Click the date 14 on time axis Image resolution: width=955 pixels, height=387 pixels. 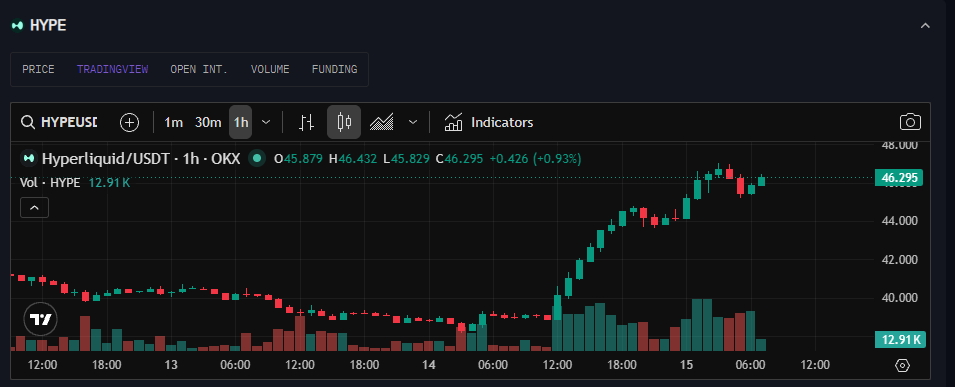(x=429, y=365)
